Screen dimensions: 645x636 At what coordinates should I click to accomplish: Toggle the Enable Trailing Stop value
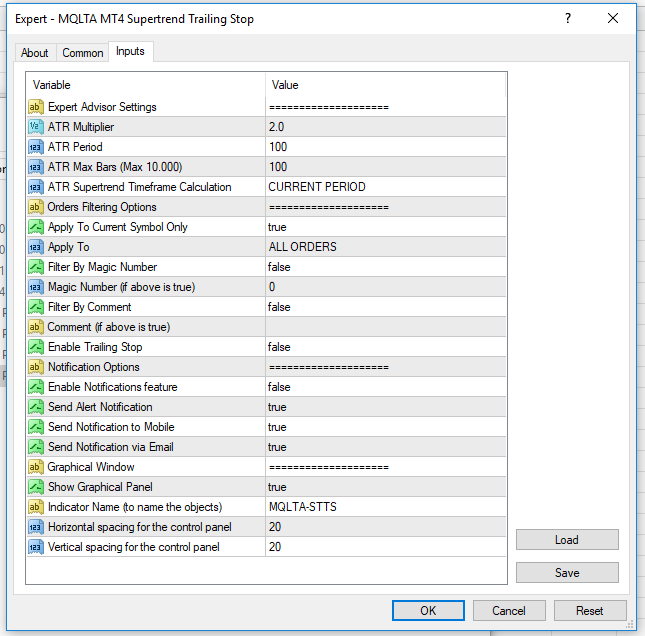click(386, 347)
